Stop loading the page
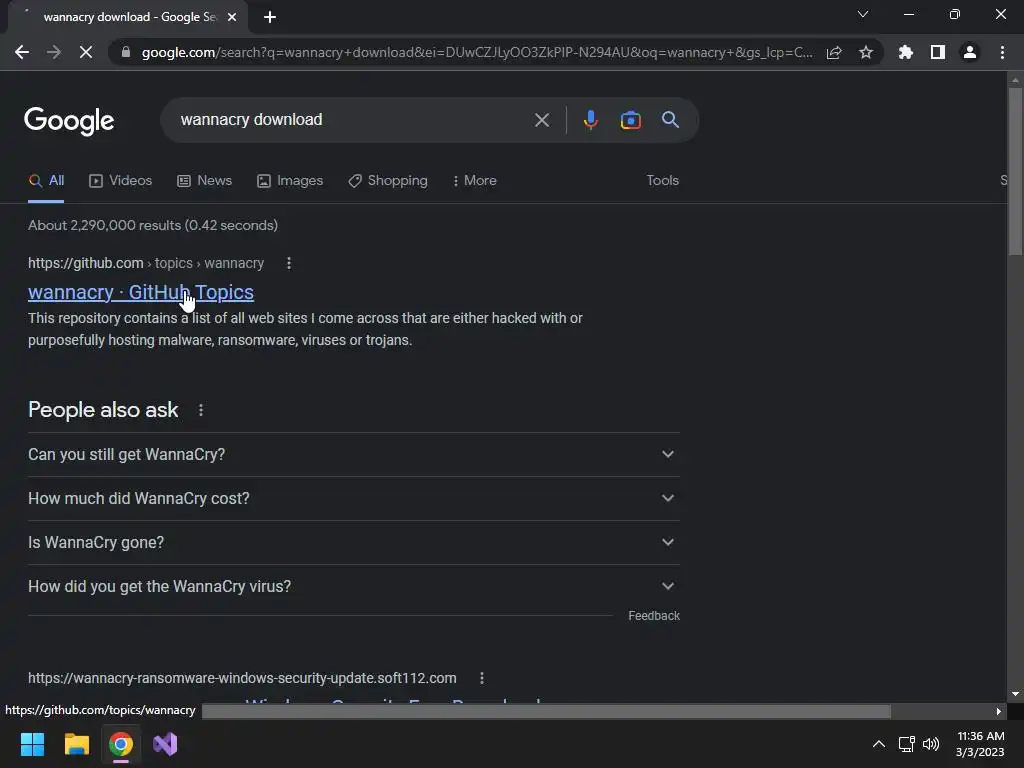The image size is (1024, 768). point(86,52)
